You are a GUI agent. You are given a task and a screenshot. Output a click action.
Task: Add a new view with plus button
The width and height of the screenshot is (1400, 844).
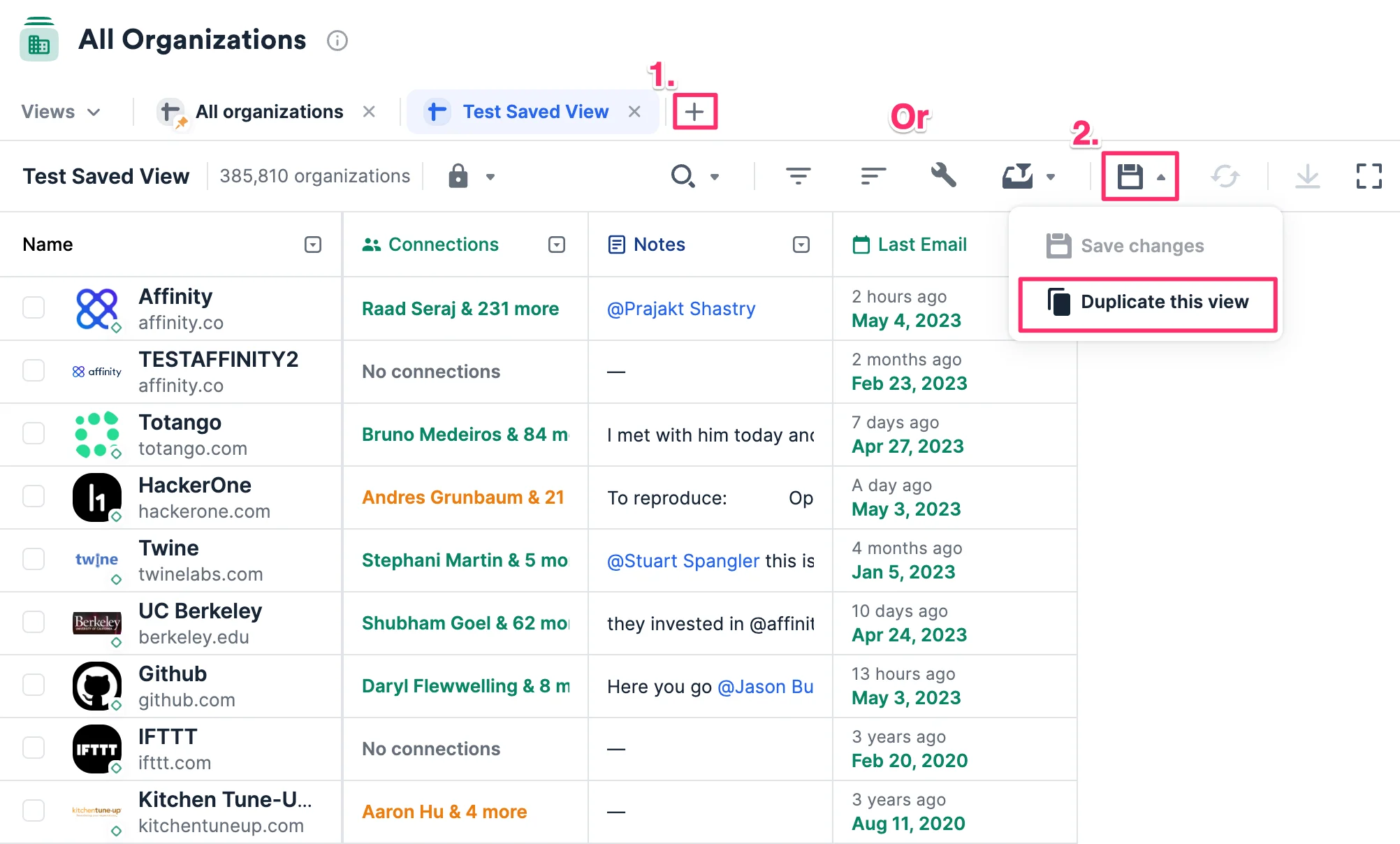coord(694,112)
